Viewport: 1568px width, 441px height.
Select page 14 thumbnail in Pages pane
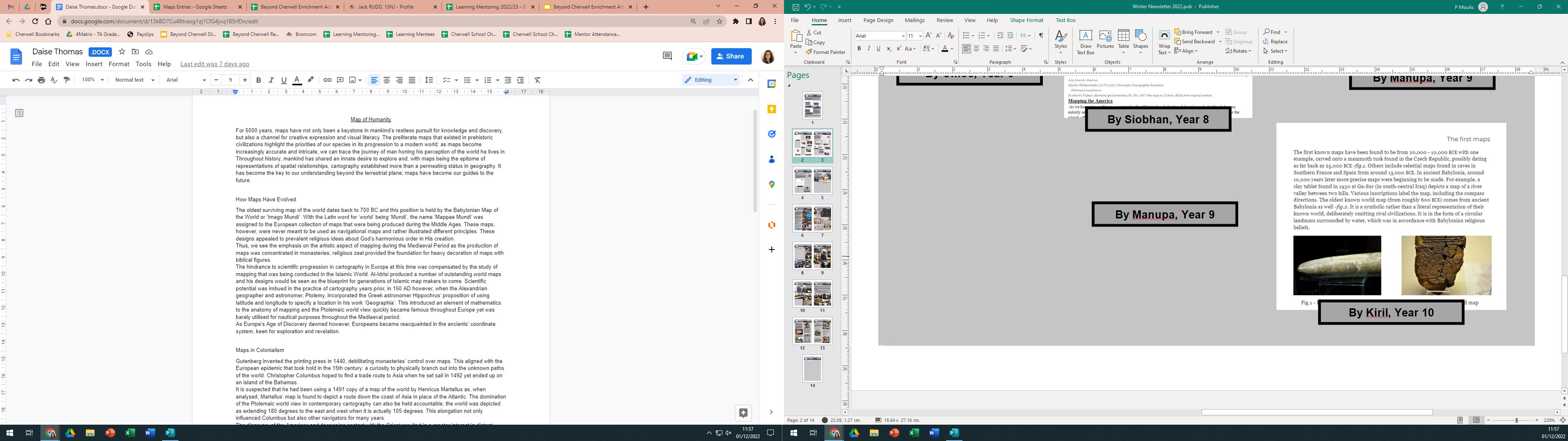812,369
